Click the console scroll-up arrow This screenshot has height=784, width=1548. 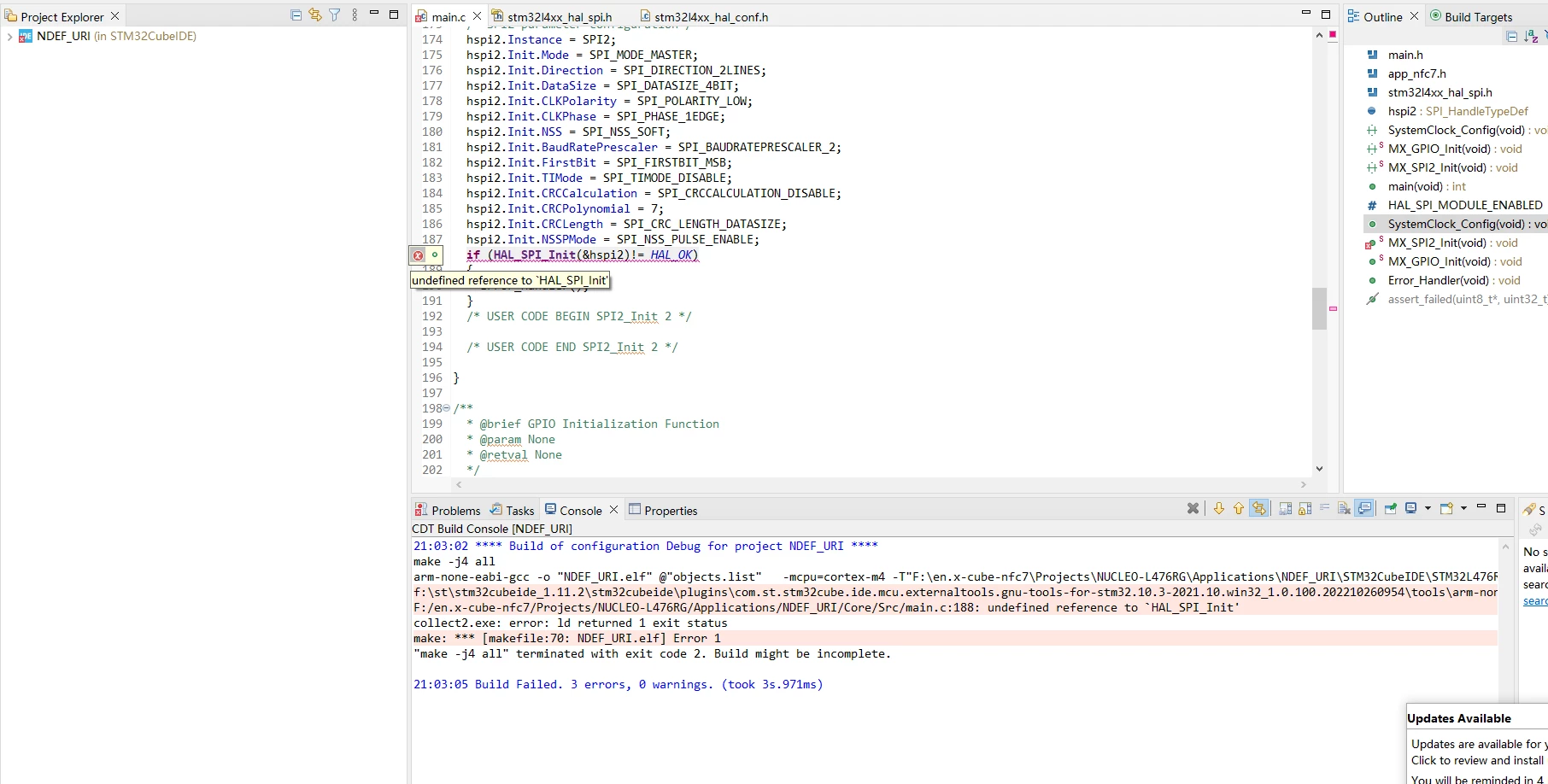[x=1505, y=547]
